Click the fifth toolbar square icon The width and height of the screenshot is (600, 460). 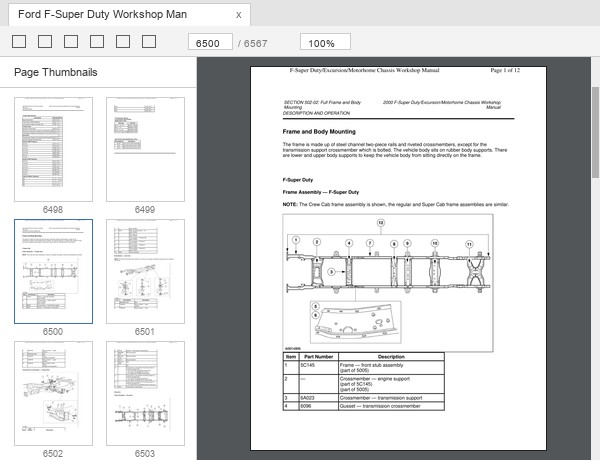pos(123,41)
